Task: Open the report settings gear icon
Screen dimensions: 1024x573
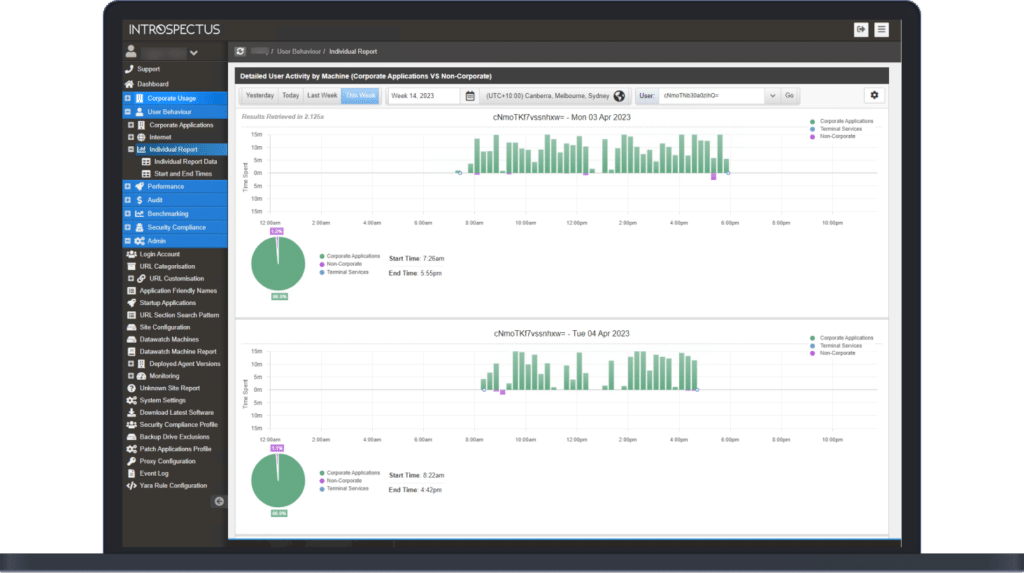Action: [874, 95]
